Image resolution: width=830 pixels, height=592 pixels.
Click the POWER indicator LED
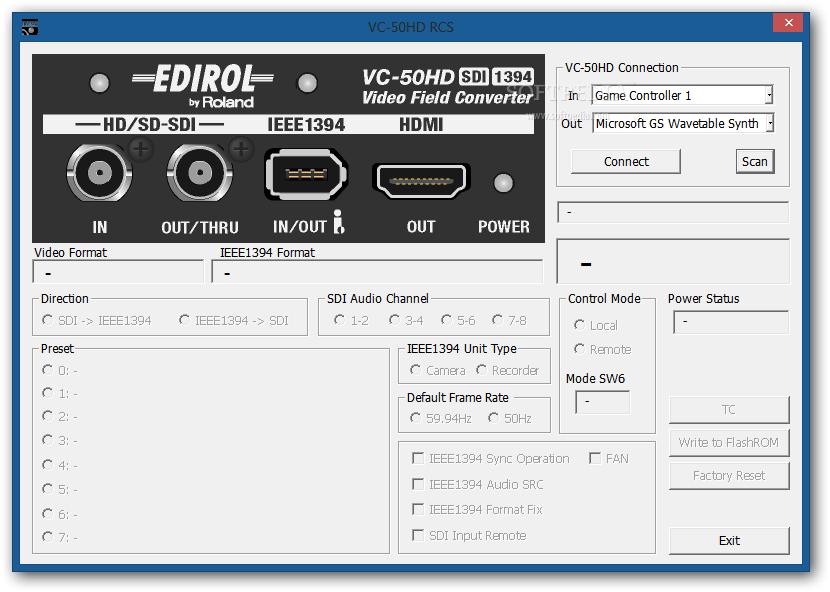pos(503,183)
